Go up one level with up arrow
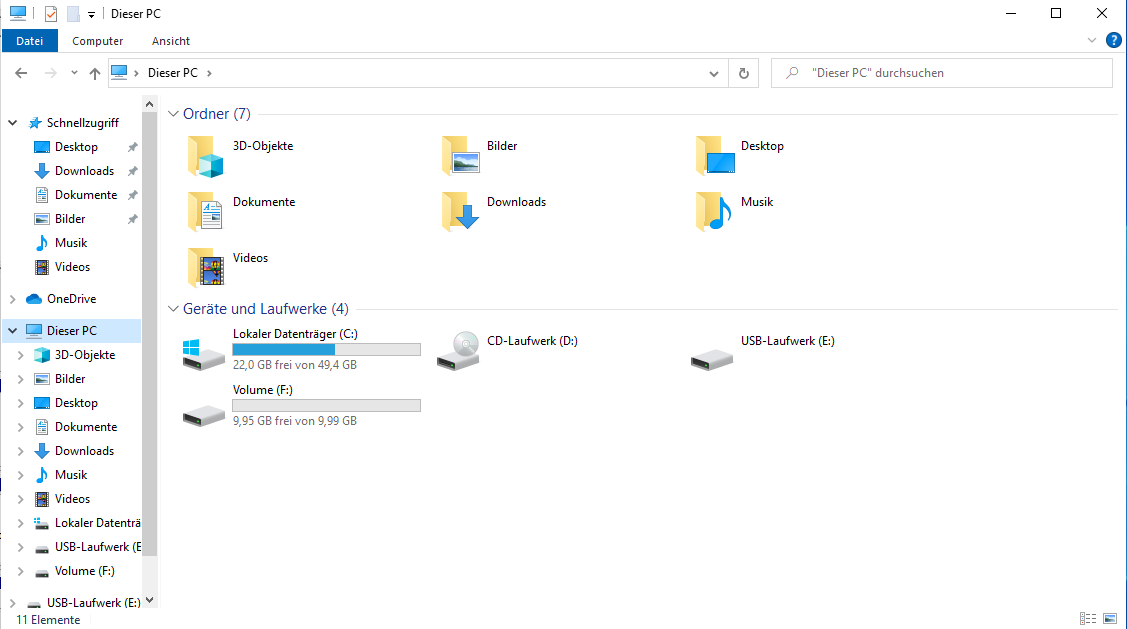This screenshot has height=629, width=1127. [x=95, y=73]
